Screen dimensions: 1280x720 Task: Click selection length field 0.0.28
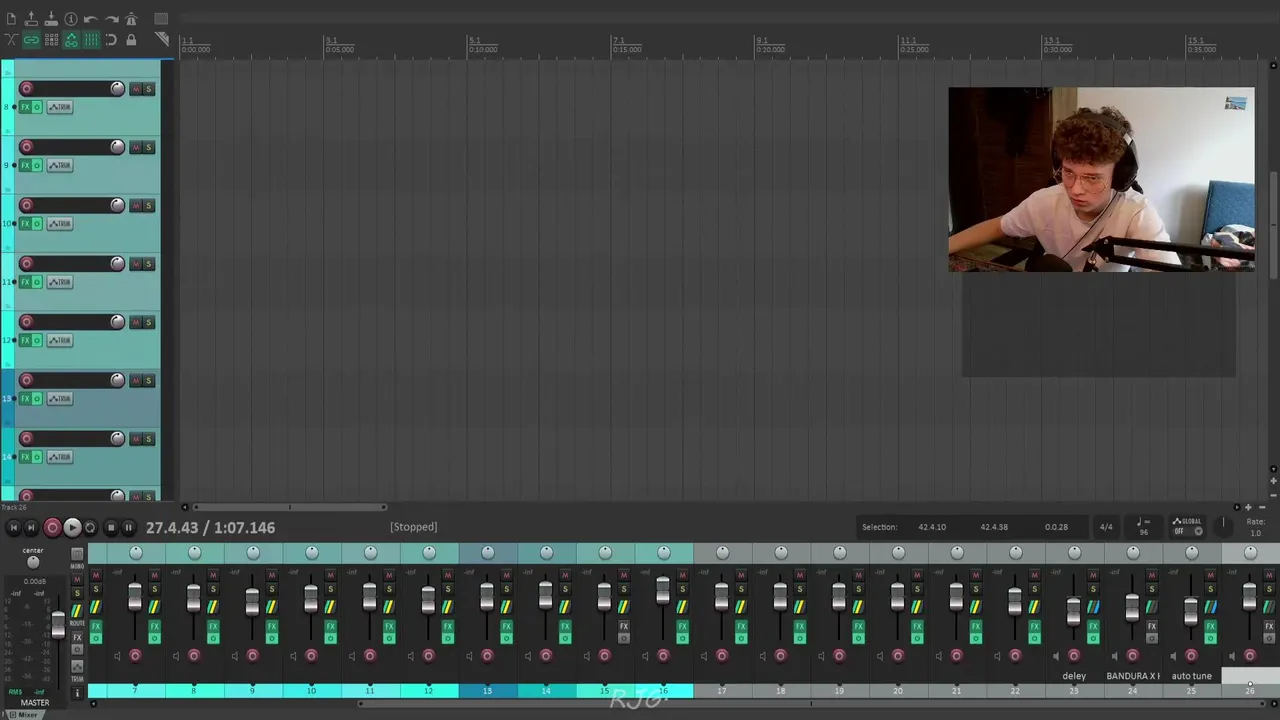click(x=1056, y=527)
